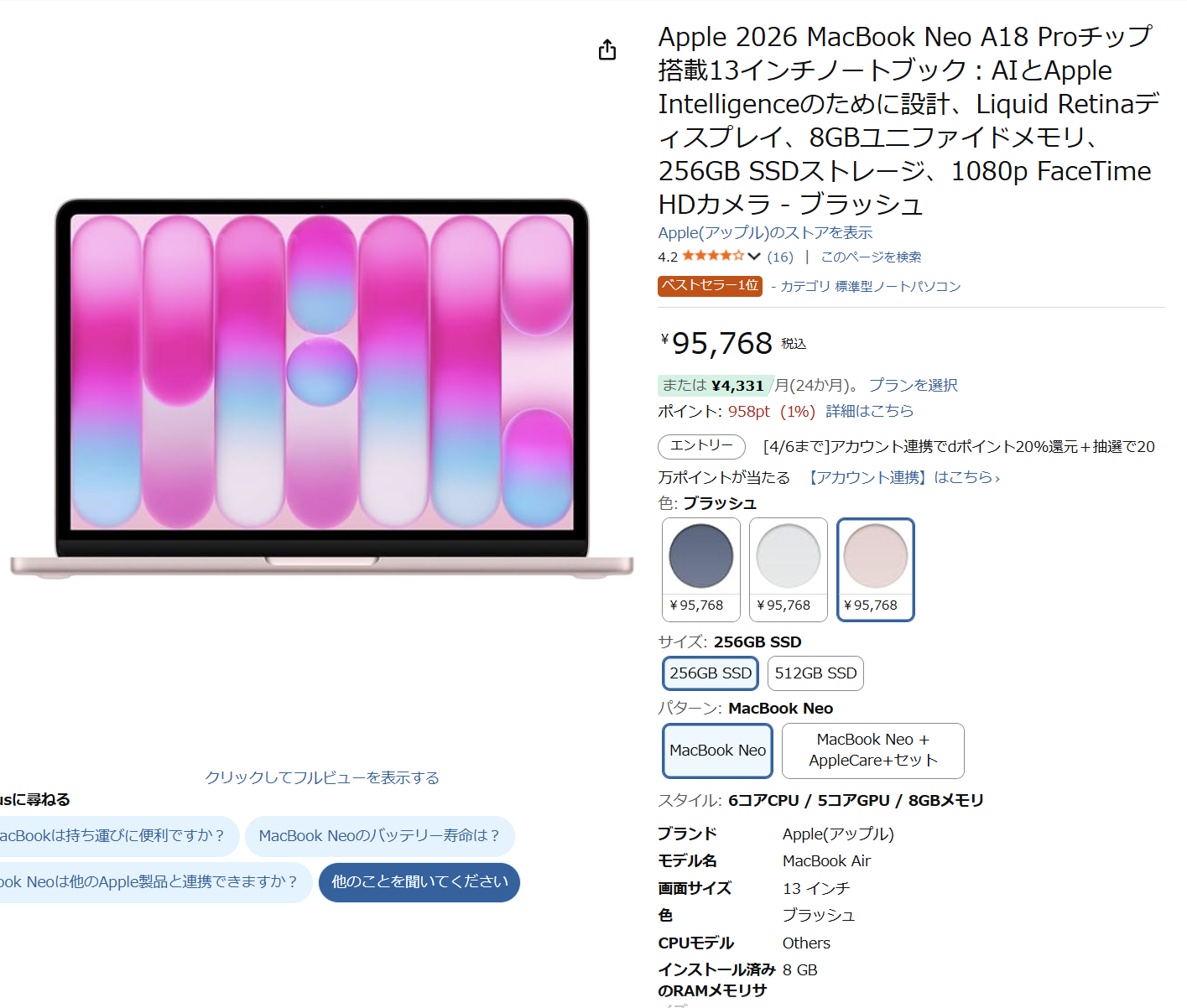Choose the 256GB SSD size option
Image resolution: width=1187 pixels, height=1008 pixels.
tap(711, 673)
